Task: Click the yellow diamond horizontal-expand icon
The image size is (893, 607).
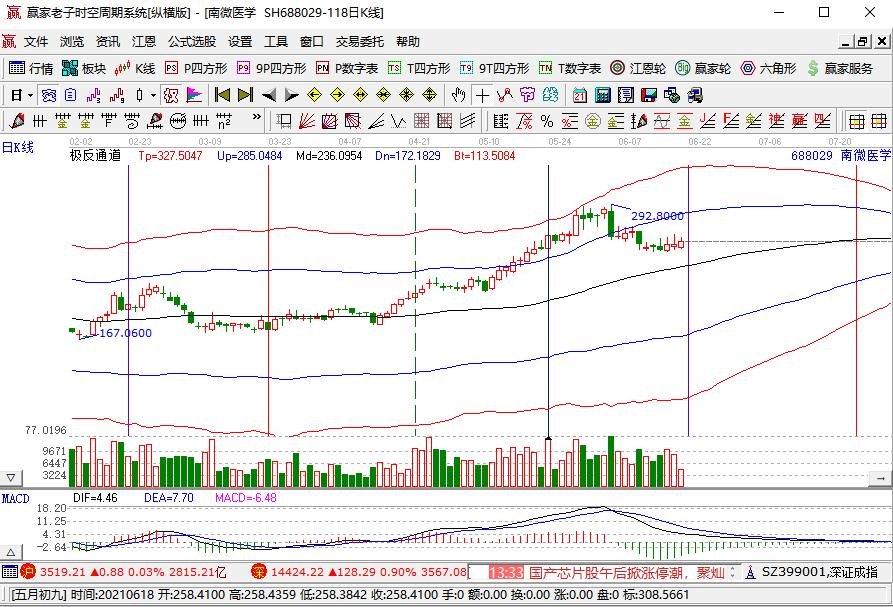Action: click(x=361, y=95)
